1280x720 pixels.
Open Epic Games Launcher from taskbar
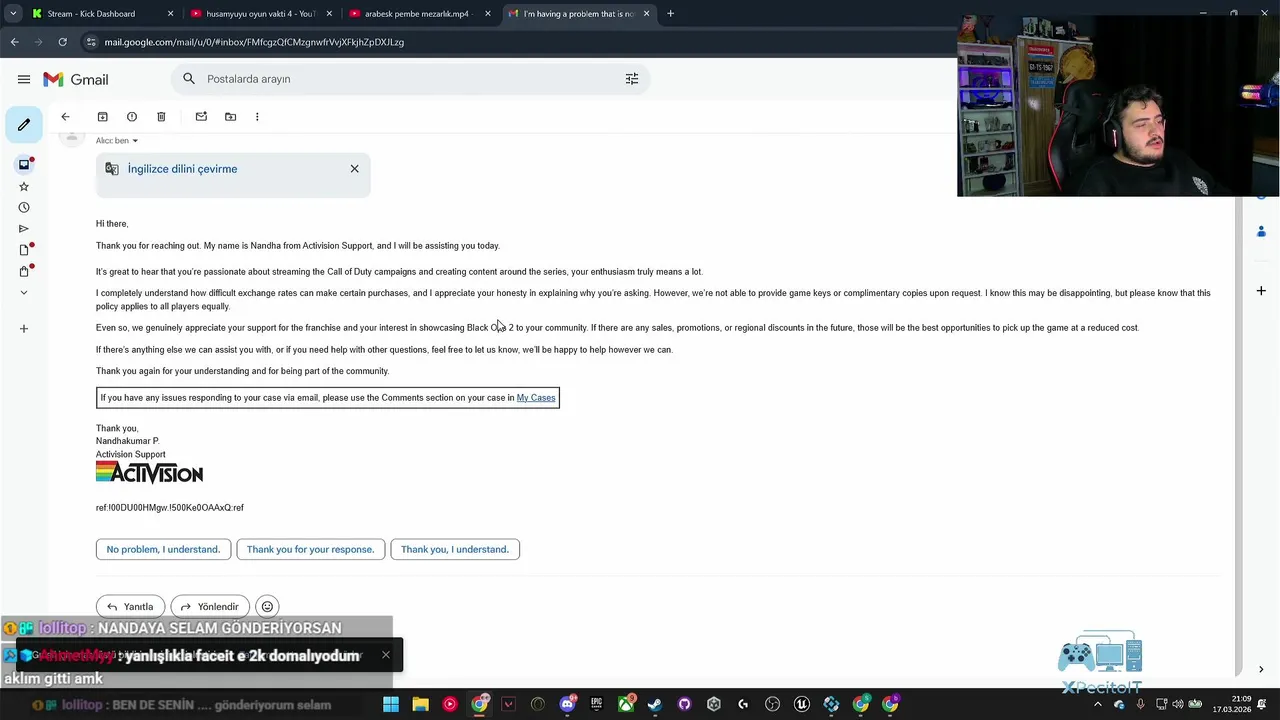pos(596,704)
